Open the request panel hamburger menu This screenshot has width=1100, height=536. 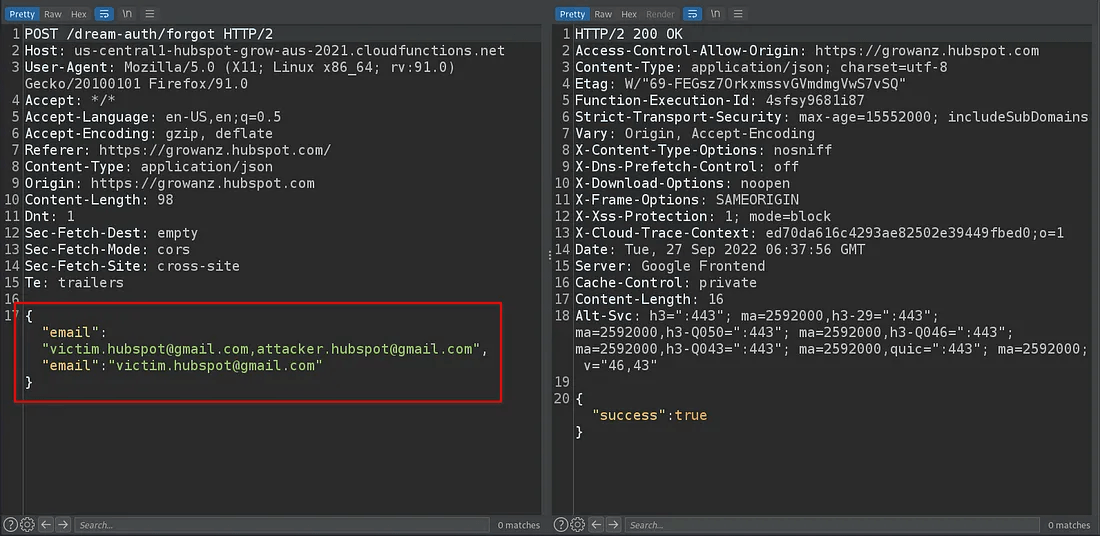150,14
